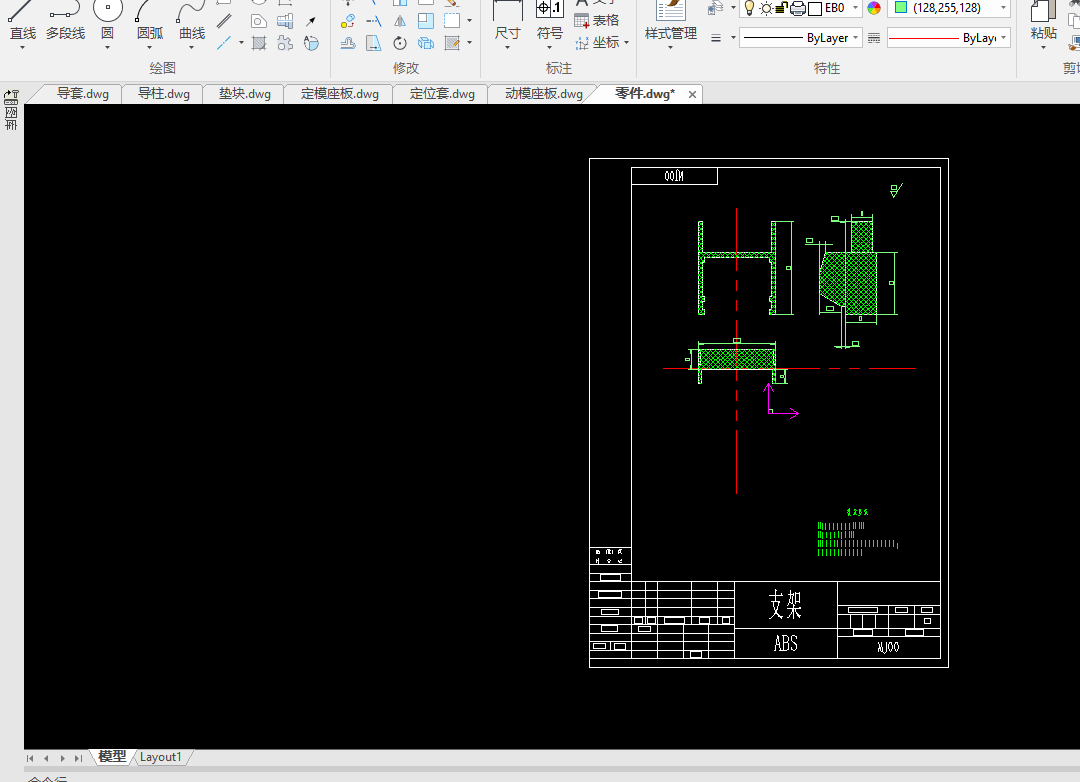Image resolution: width=1080 pixels, height=782 pixels.
Task: Close the 零件.dwg drawing tab
Action: click(x=692, y=94)
